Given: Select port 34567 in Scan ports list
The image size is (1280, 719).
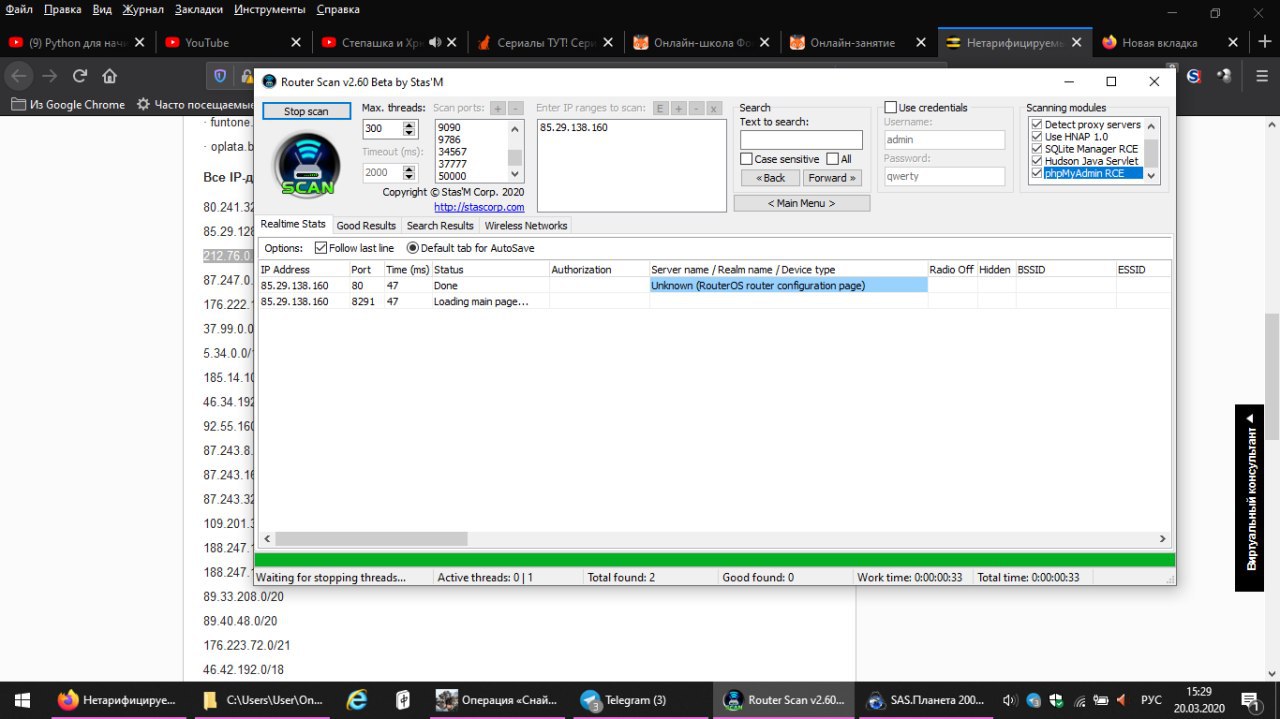Looking at the screenshot, I should (x=453, y=152).
